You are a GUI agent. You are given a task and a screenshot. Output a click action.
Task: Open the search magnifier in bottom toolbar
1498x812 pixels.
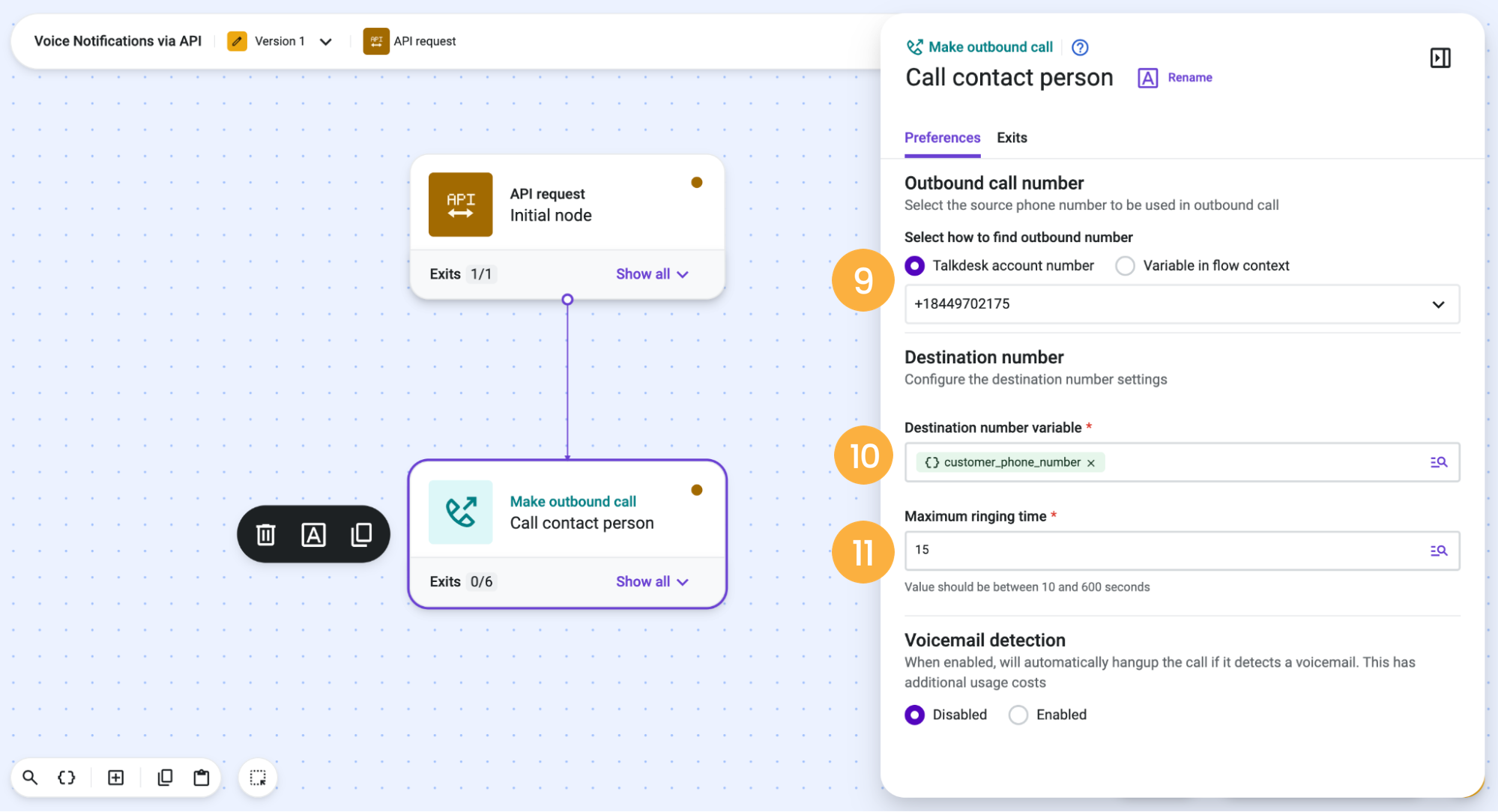pos(30,778)
